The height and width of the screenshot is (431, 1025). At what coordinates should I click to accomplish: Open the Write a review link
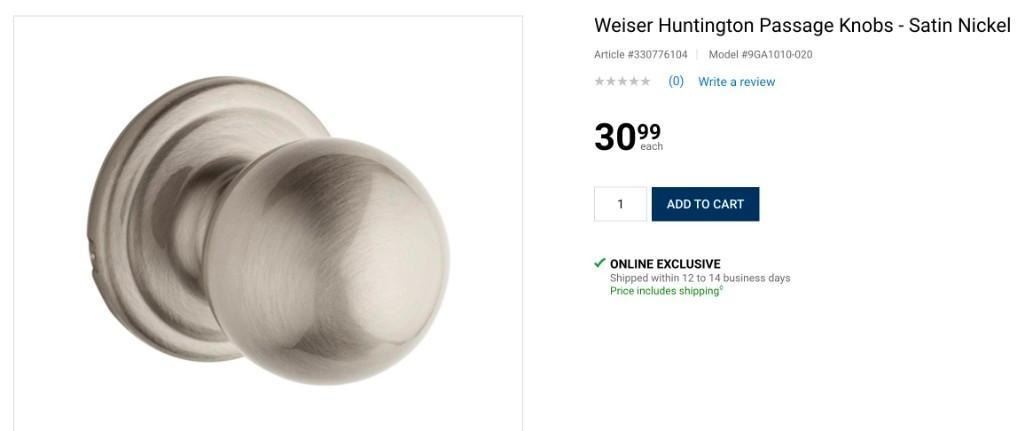pos(736,82)
